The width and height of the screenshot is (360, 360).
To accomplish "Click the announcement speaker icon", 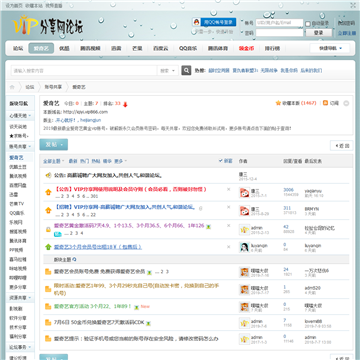I will [x=48, y=175].
